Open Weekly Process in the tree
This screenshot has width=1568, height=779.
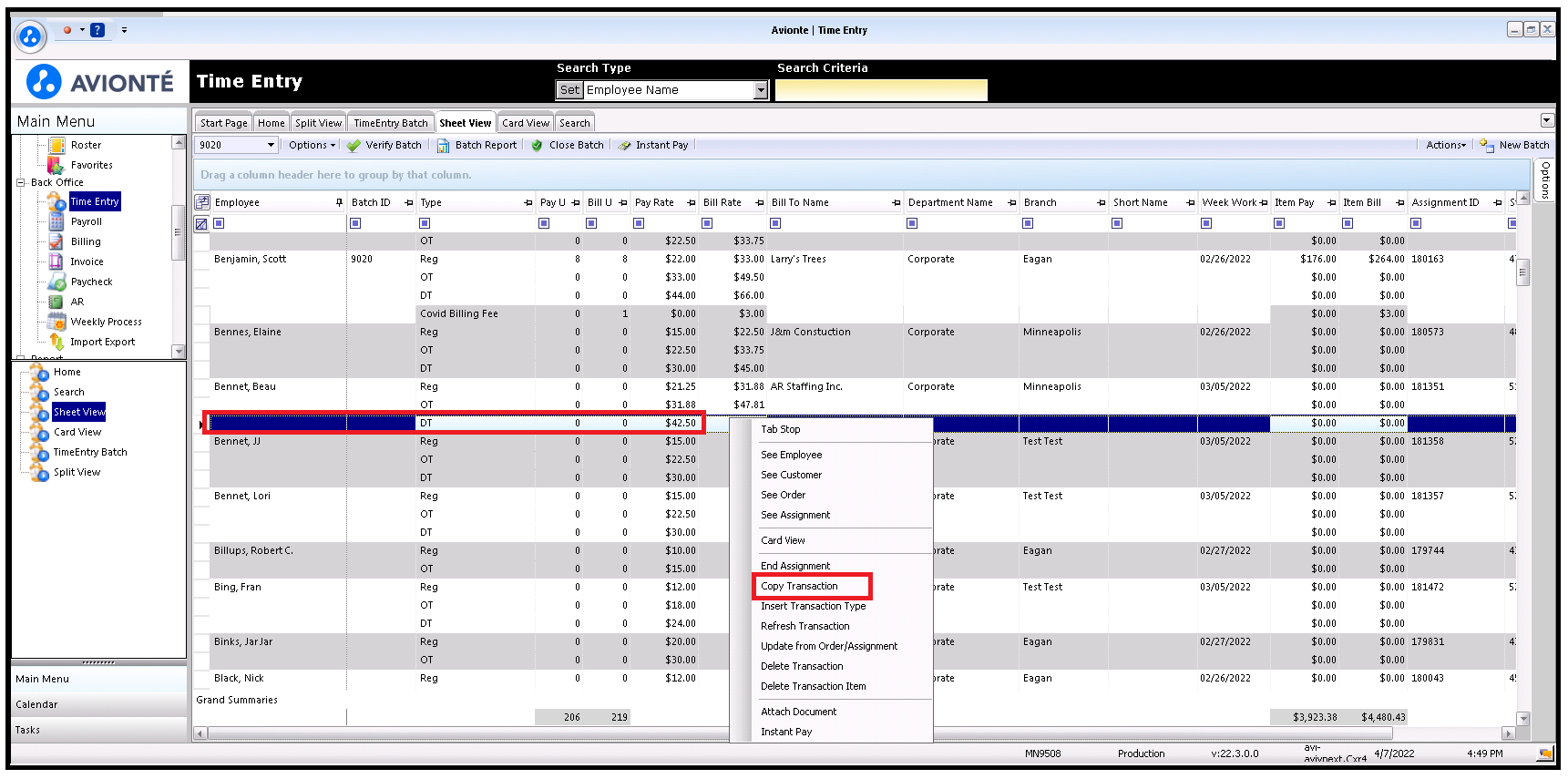click(106, 322)
